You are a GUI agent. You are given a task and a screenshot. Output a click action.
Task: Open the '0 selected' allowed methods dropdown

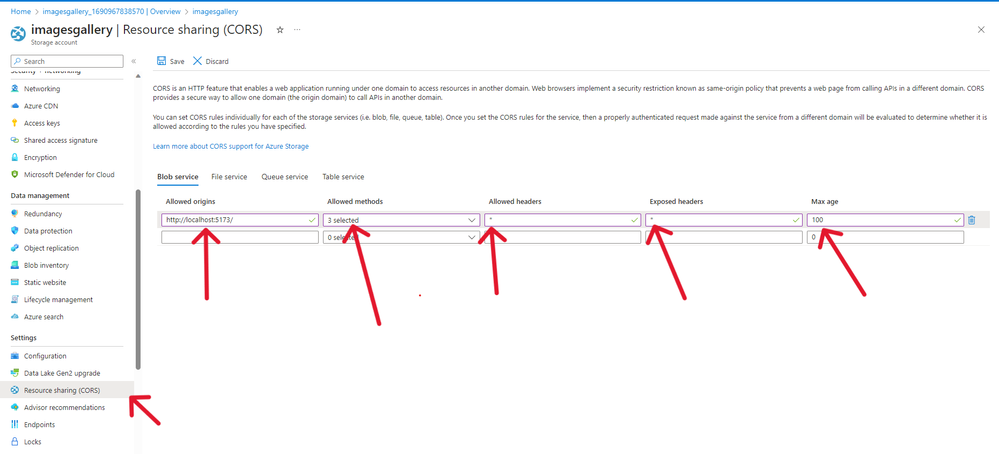[x=401, y=238]
